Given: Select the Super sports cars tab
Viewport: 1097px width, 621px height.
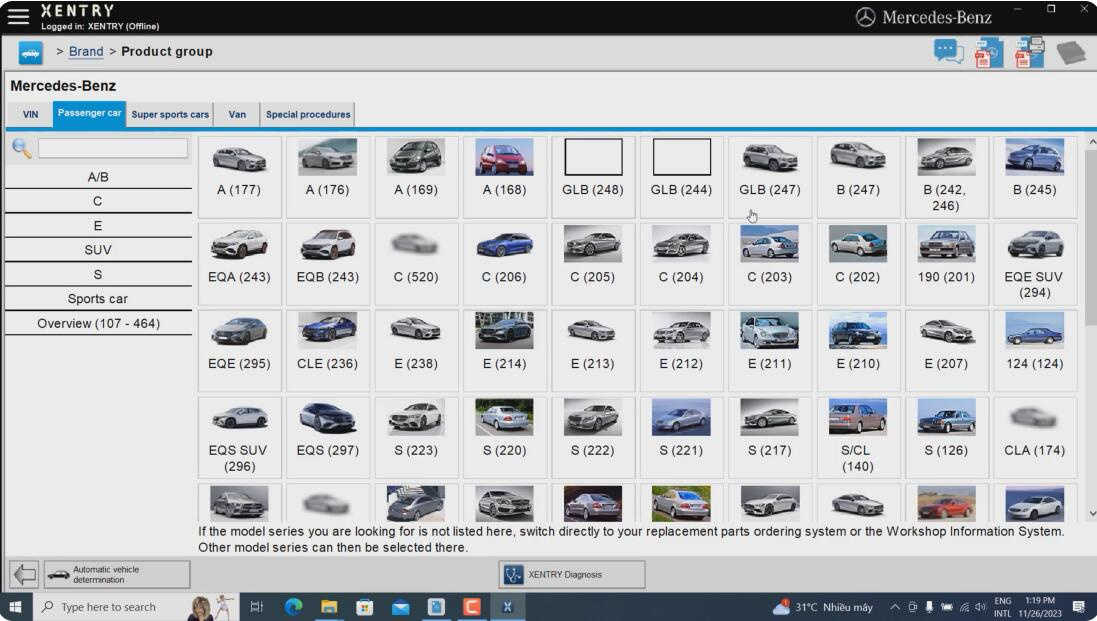Looking at the screenshot, I should click(170, 115).
